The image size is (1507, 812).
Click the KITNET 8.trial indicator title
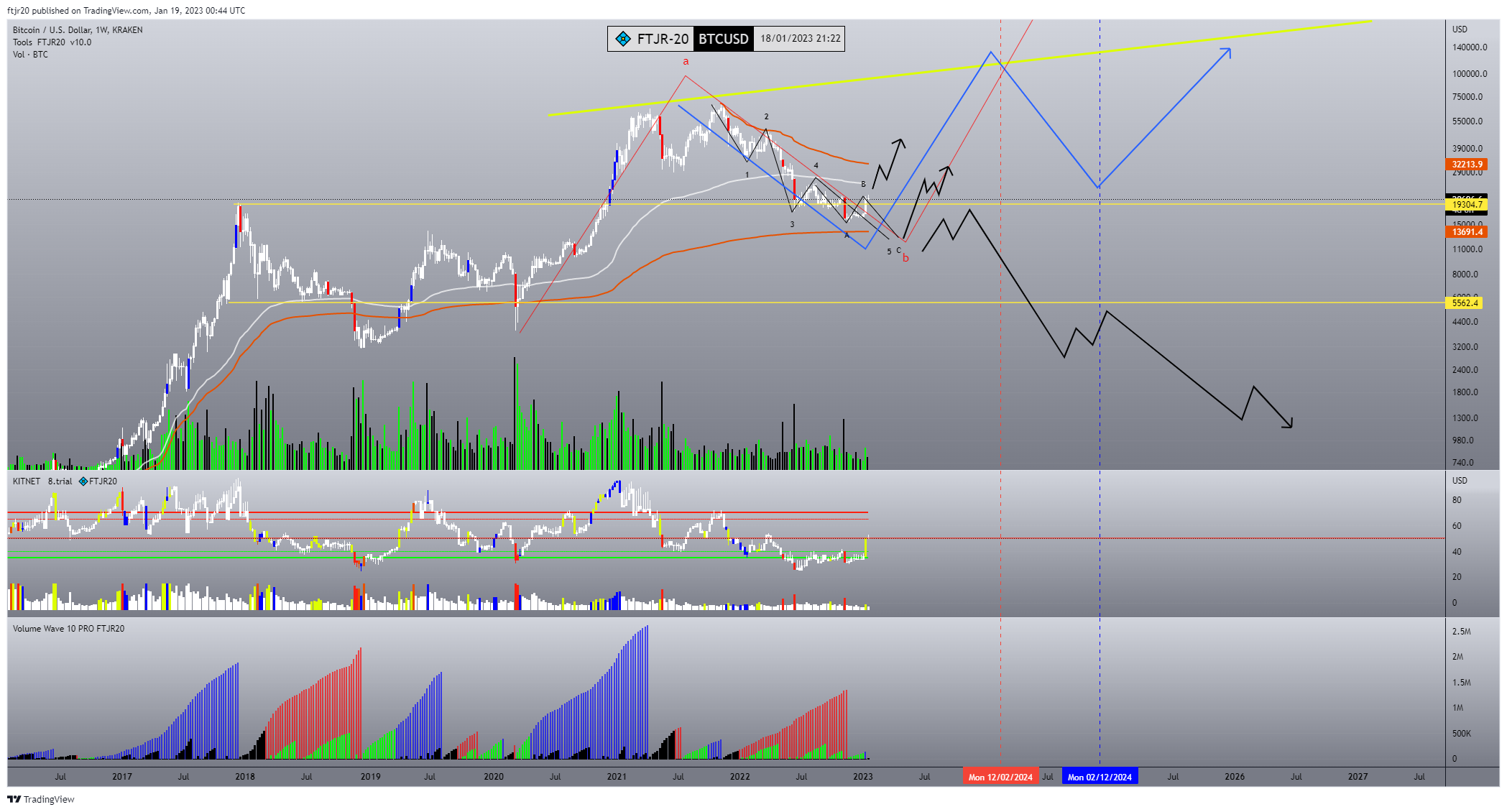tap(42, 481)
